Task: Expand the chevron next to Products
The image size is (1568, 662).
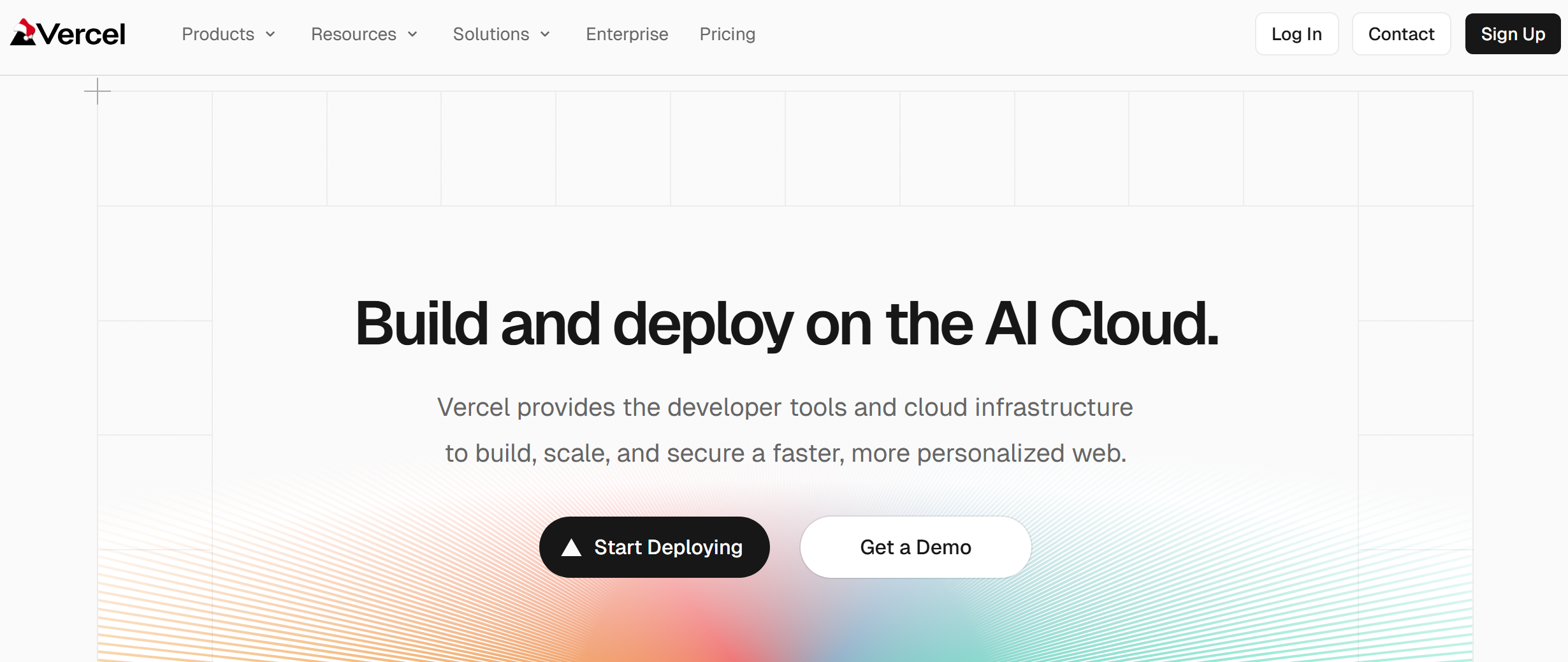Action: pos(270,34)
